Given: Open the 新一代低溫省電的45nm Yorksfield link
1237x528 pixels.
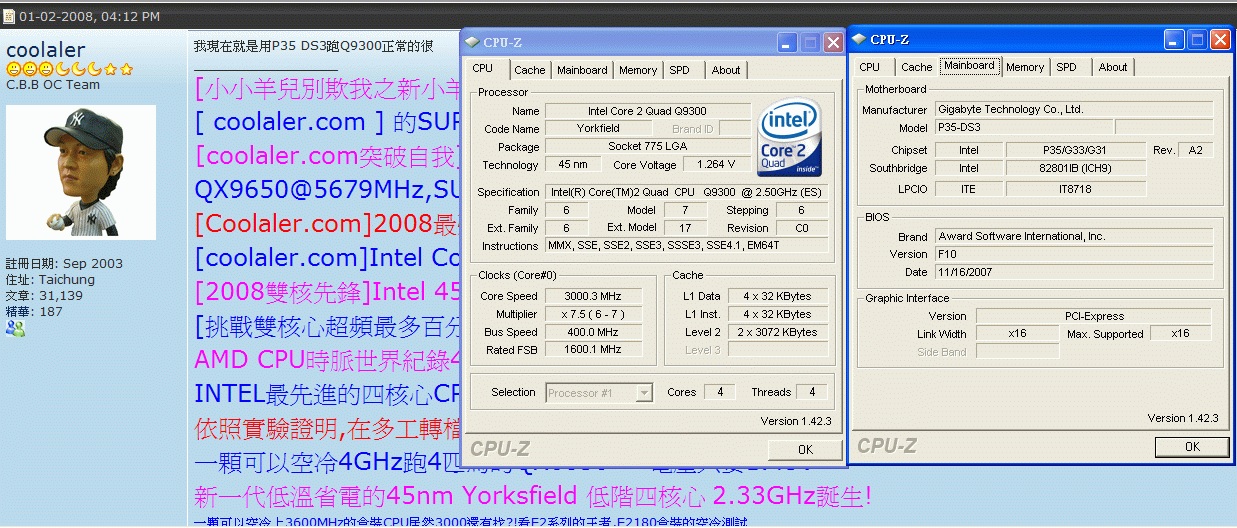Looking at the screenshot, I should (x=532, y=496).
